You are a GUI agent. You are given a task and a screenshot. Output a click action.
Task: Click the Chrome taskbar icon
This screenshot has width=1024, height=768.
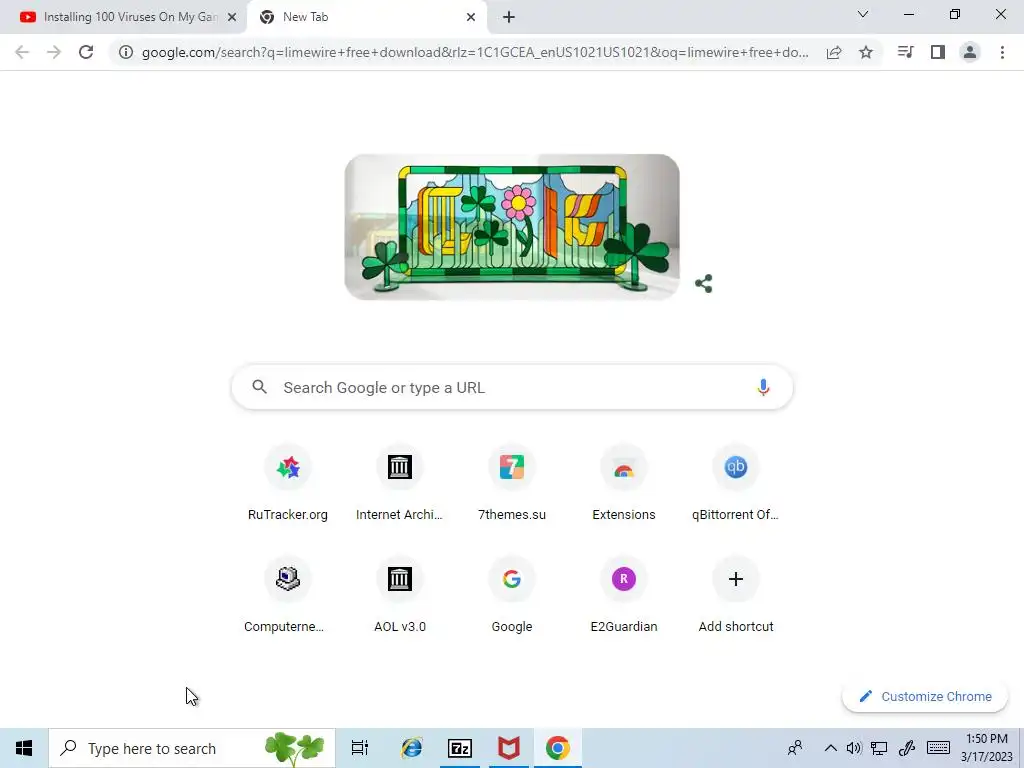pyautogui.click(x=557, y=748)
